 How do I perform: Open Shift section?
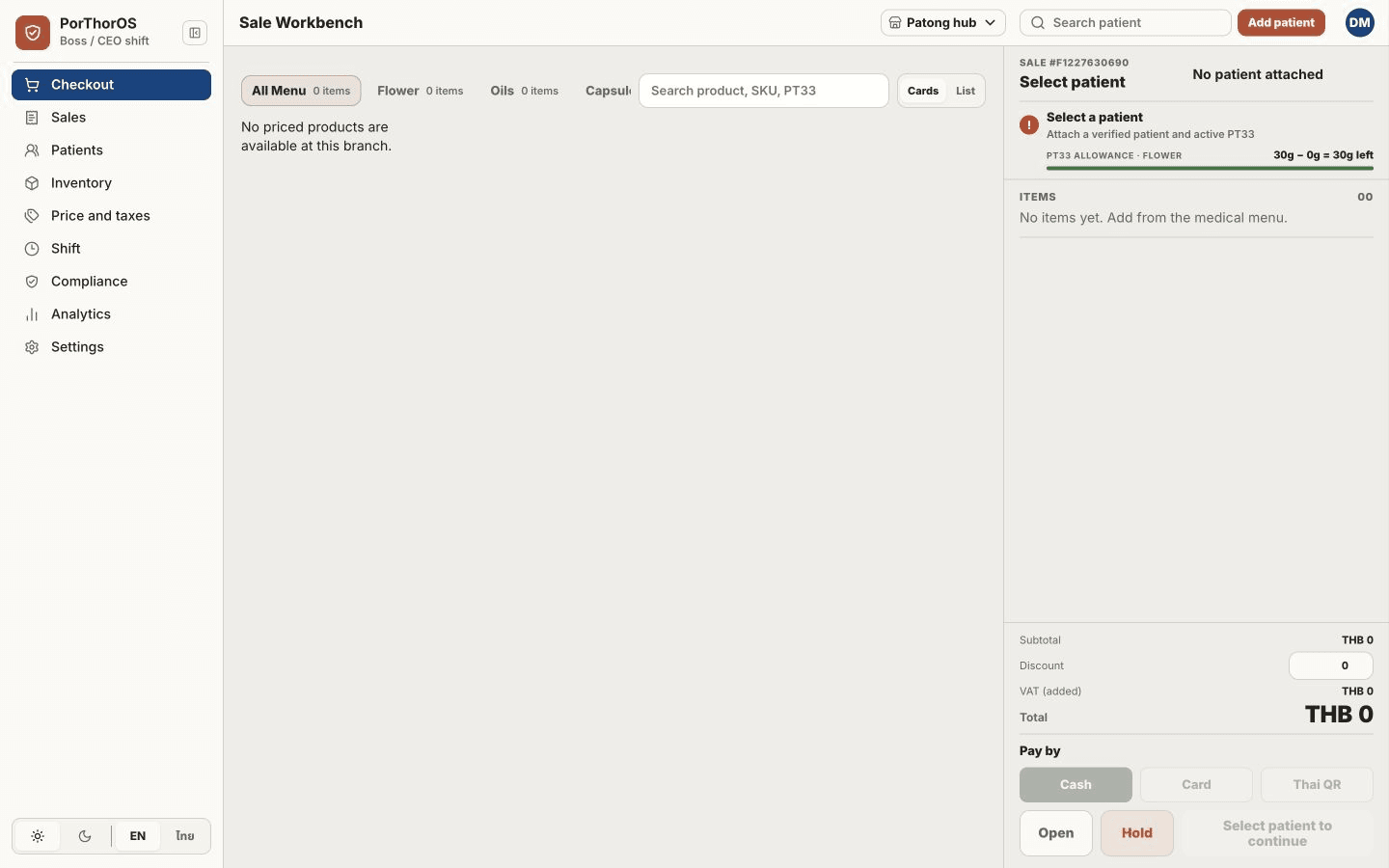click(x=111, y=249)
